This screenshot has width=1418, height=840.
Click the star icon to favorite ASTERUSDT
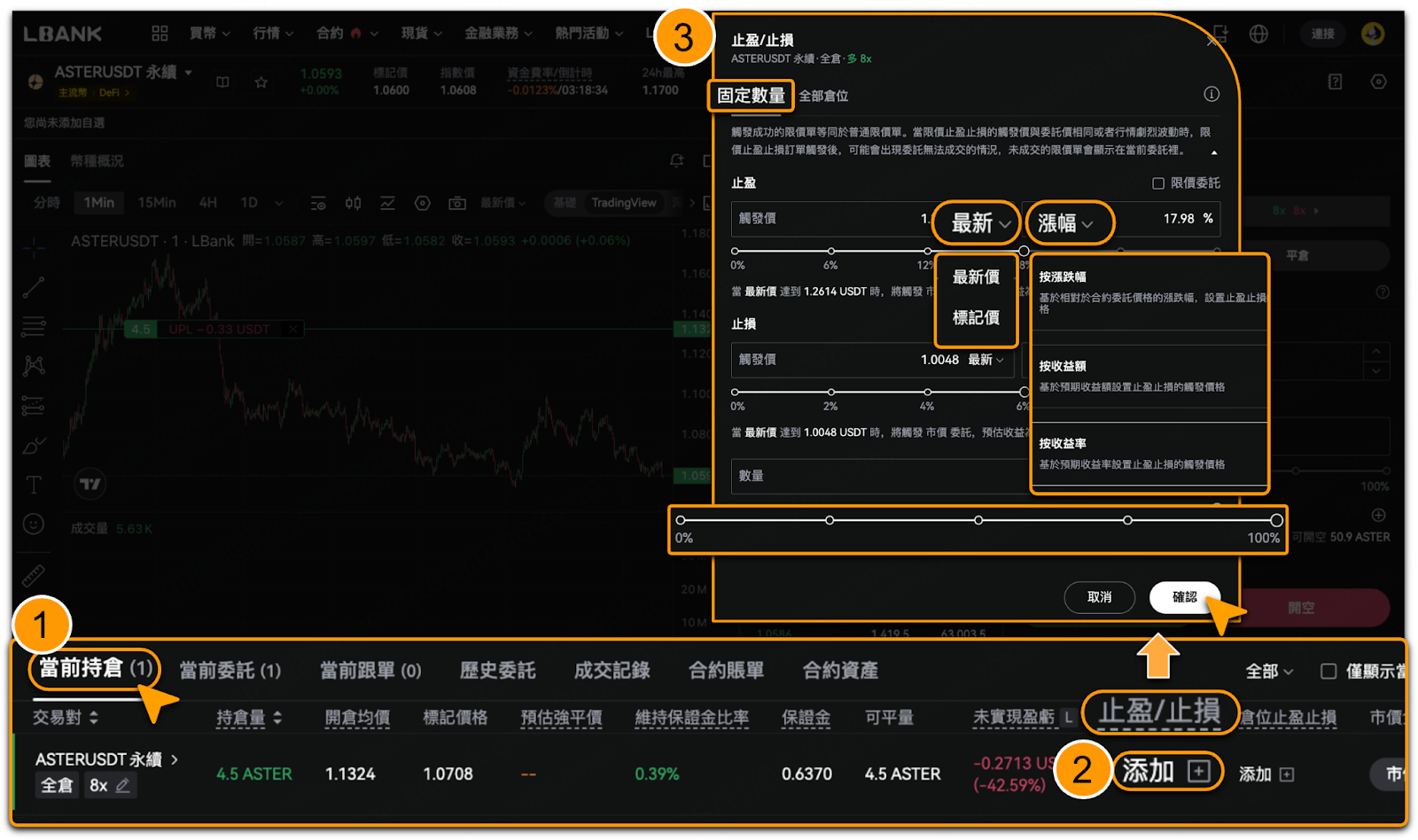click(x=261, y=82)
